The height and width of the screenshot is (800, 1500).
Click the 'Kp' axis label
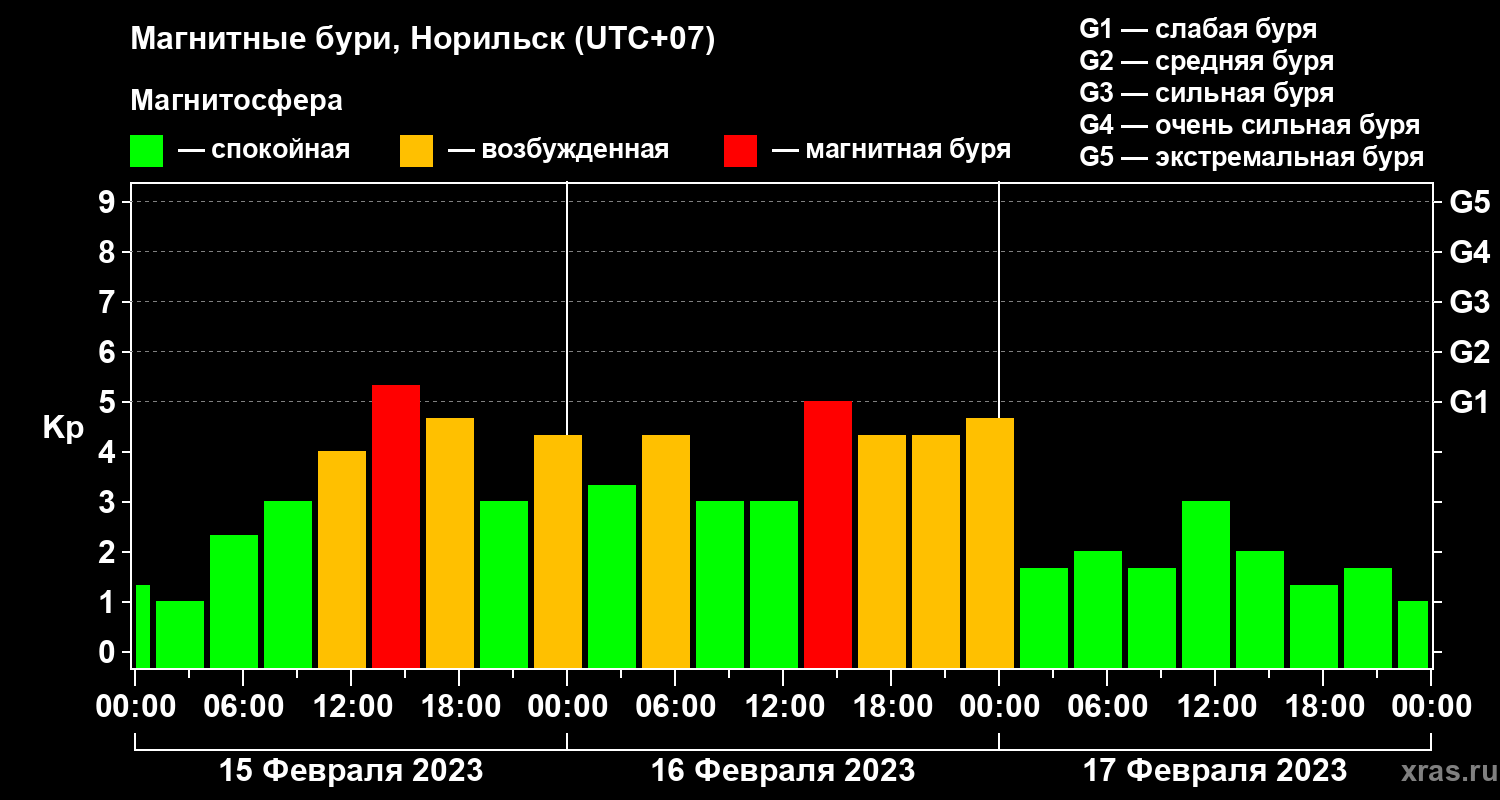(63, 427)
